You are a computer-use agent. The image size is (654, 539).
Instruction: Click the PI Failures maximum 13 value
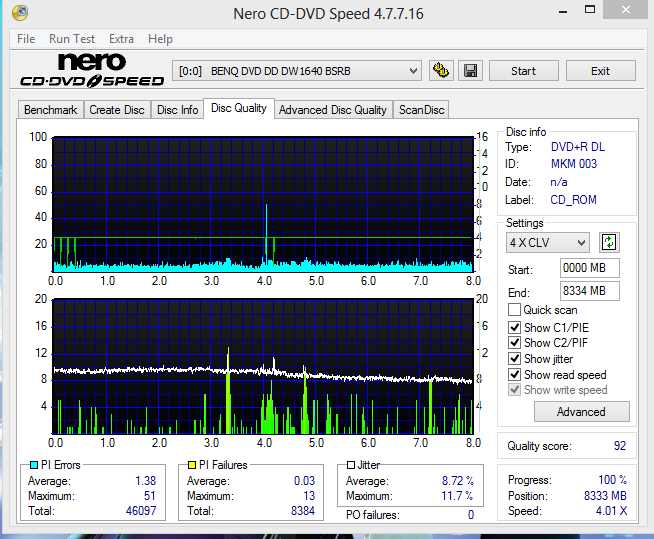click(x=309, y=496)
